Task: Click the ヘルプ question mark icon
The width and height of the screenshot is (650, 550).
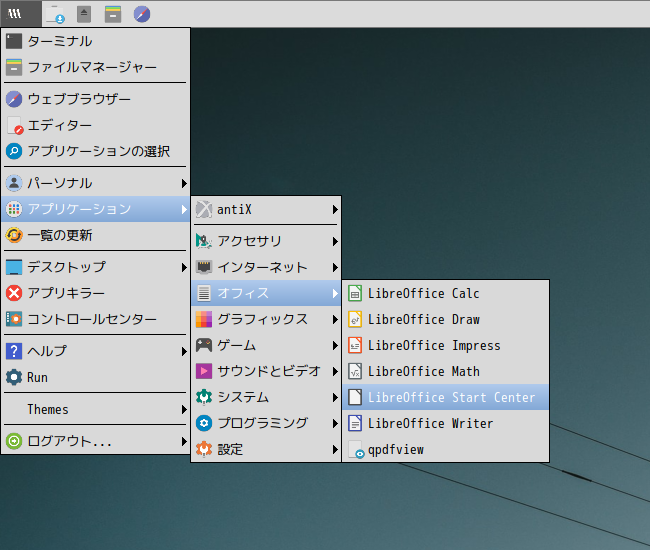Action: click(14, 351)
